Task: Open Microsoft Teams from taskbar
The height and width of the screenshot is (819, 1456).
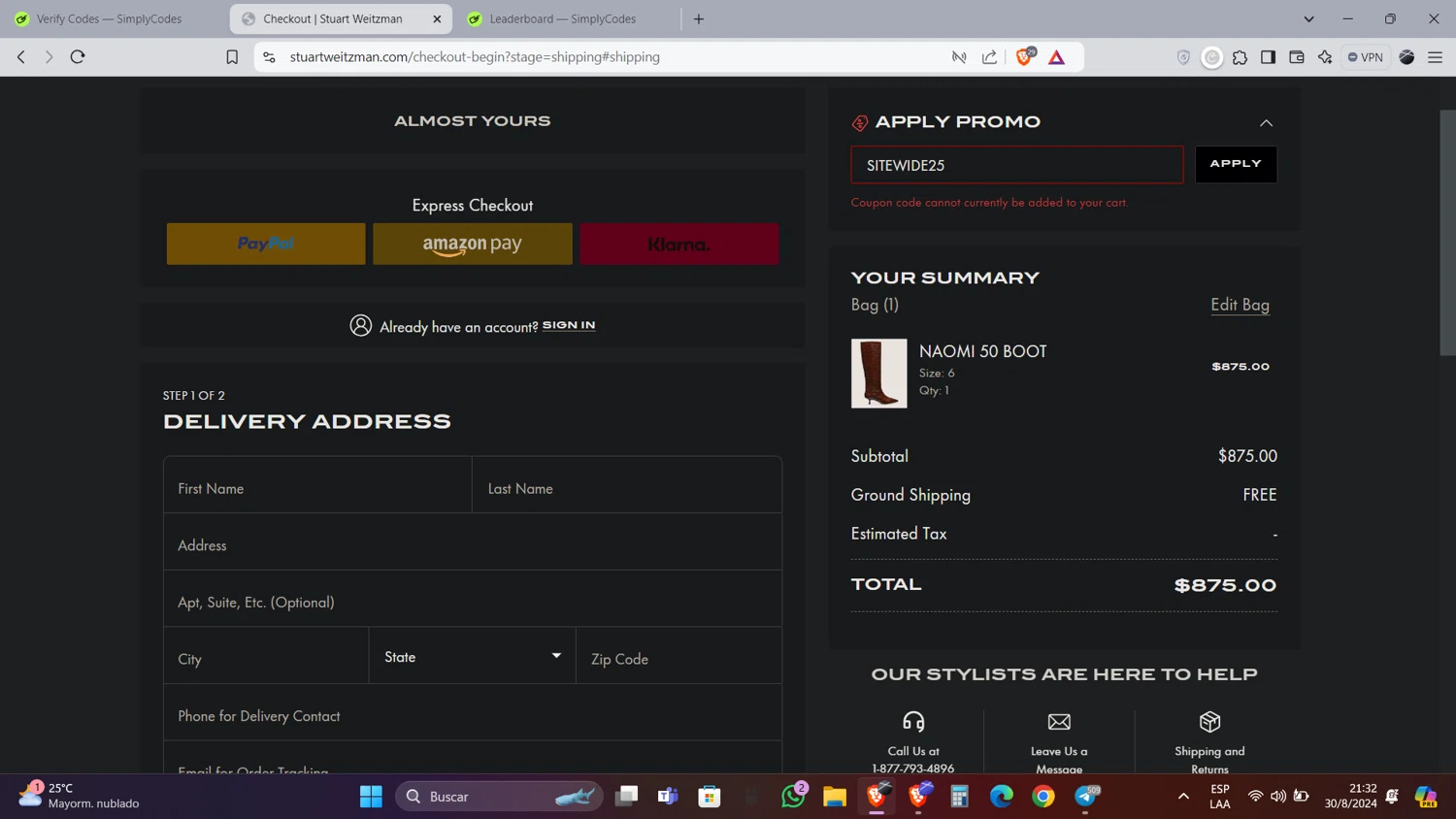Action: pyautogui.click(x=668, y=797)
